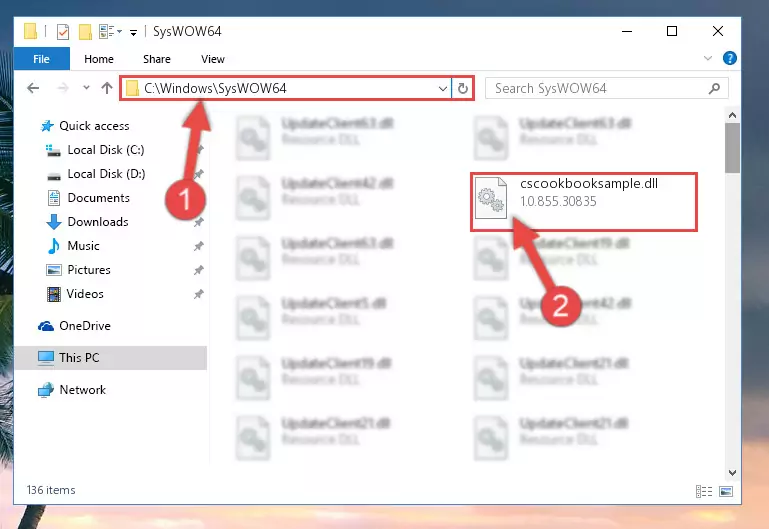Select Network in the navigation pane
The image size is (769, 529).
click(82, 390)
